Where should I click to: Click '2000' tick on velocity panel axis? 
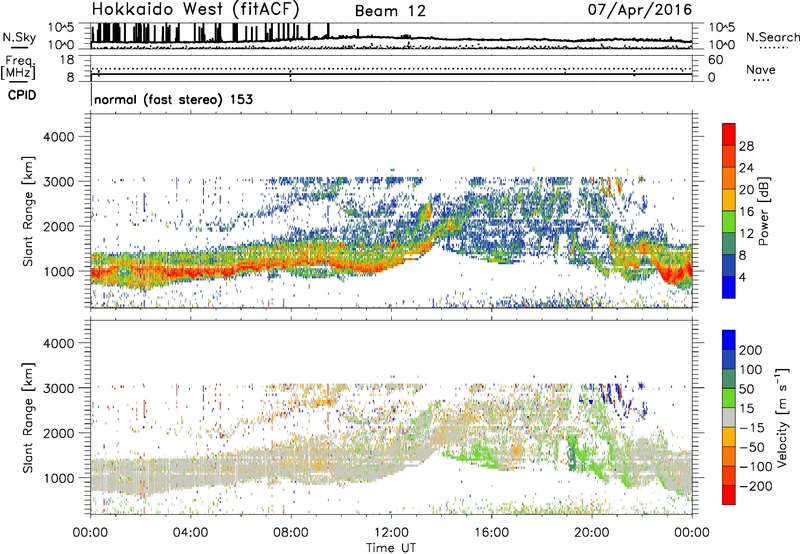click(58, 433)
